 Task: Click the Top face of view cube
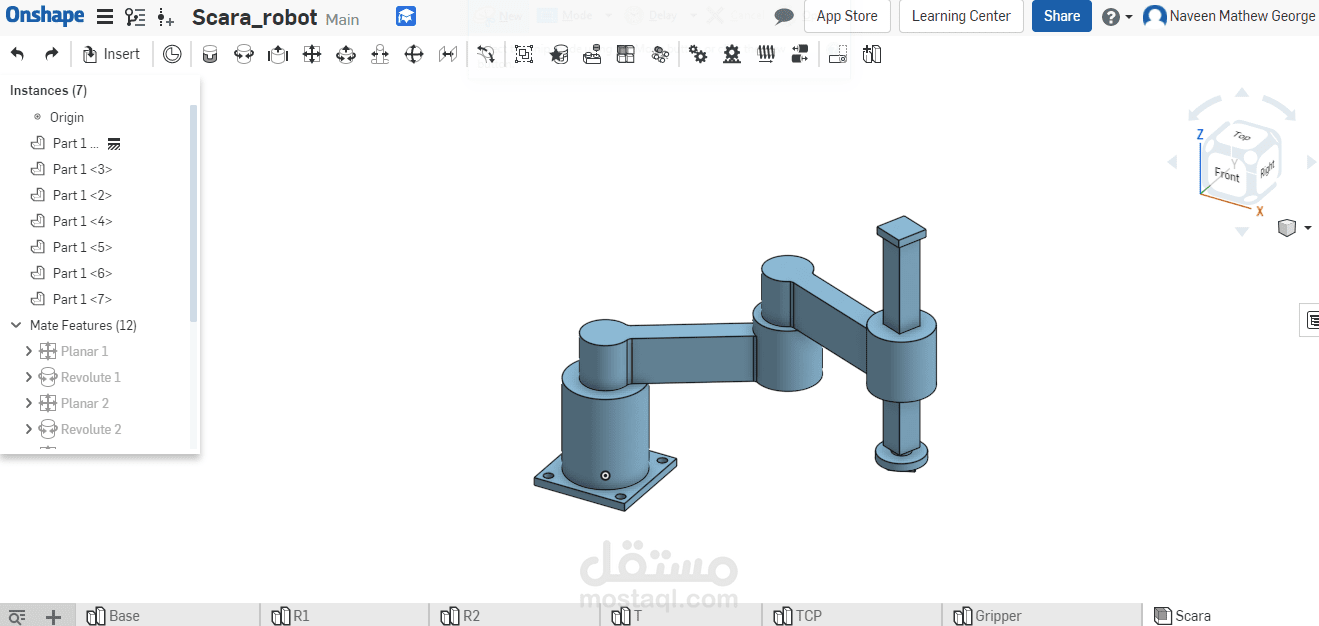click(1241, 135)
